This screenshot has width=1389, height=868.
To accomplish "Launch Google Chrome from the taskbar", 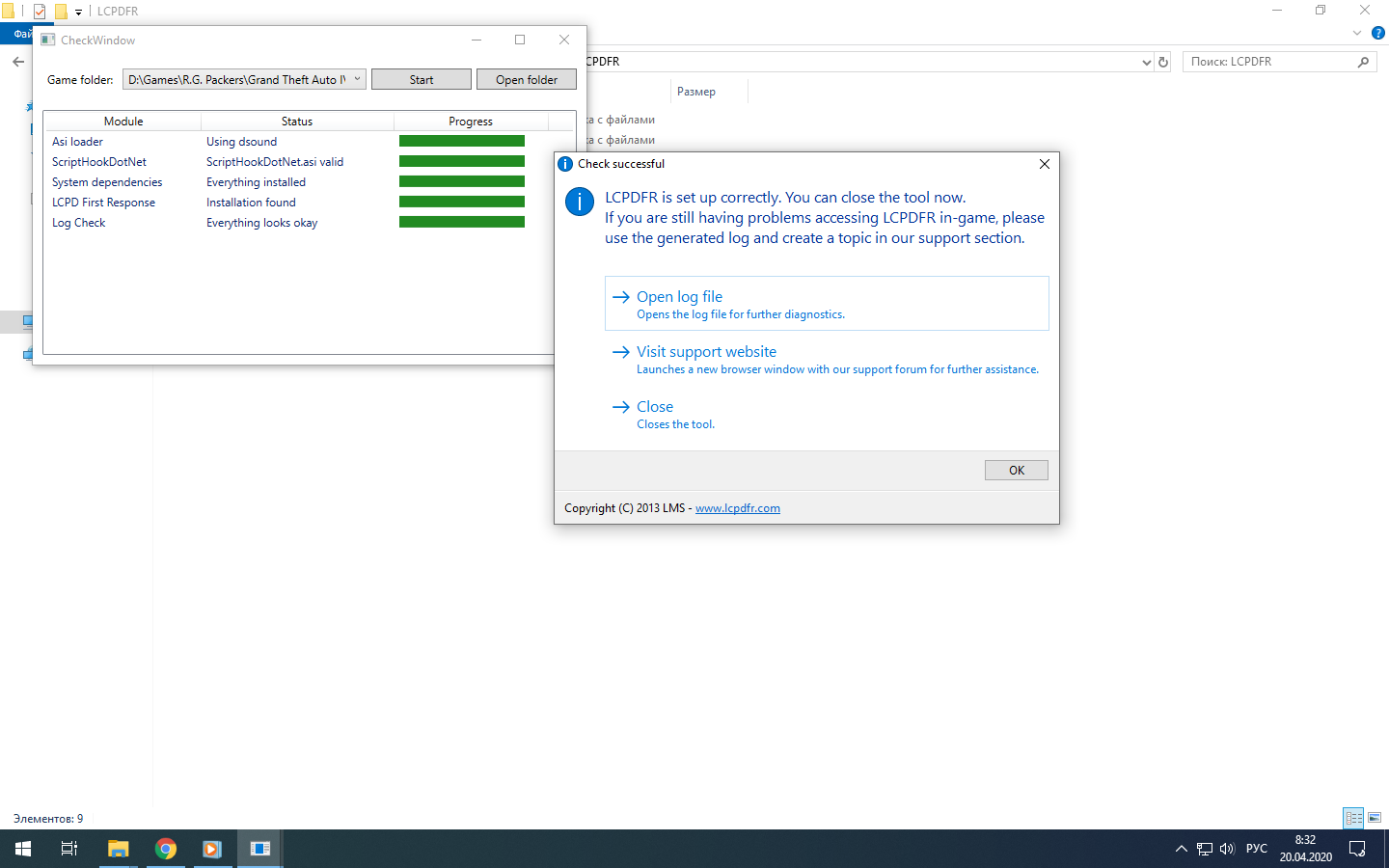I will (x=166, y=849).
